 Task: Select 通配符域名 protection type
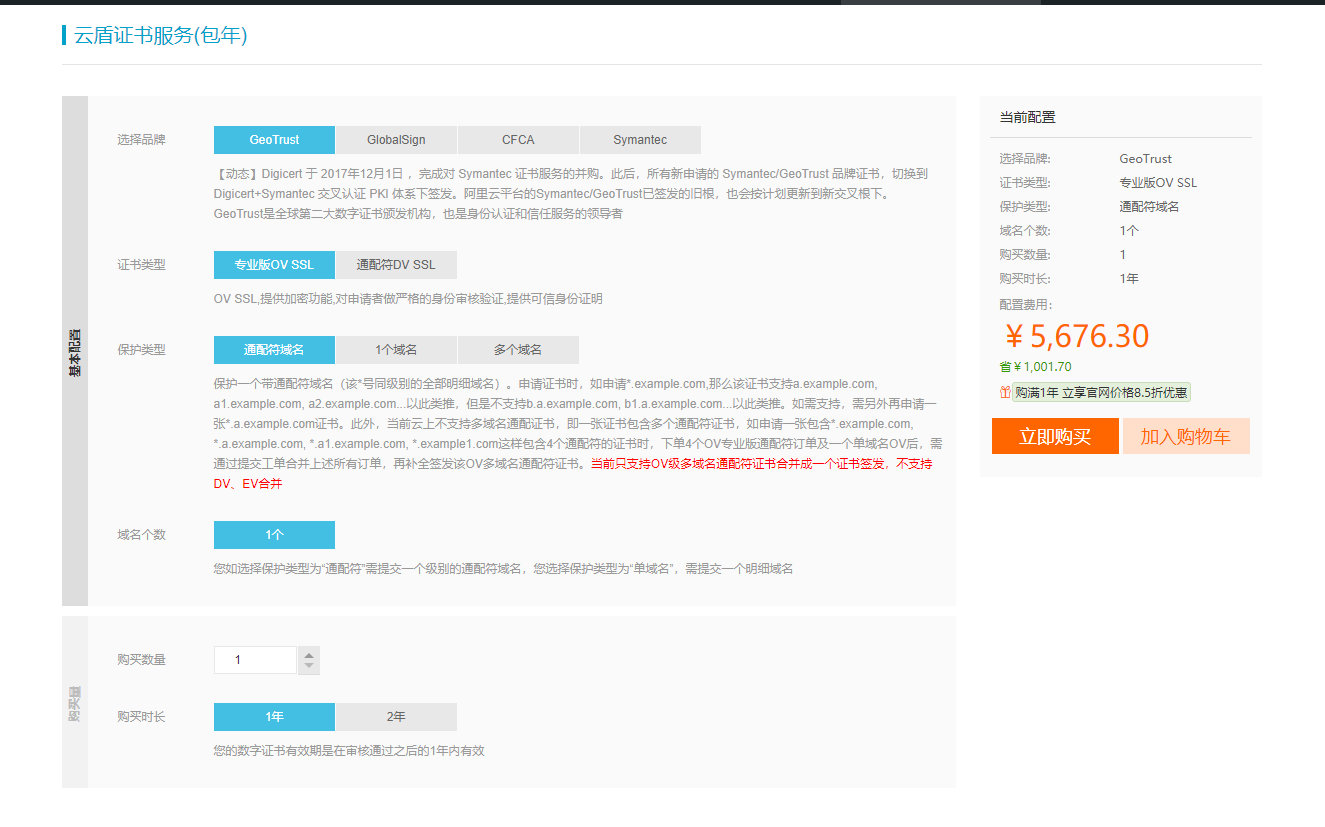274,350
